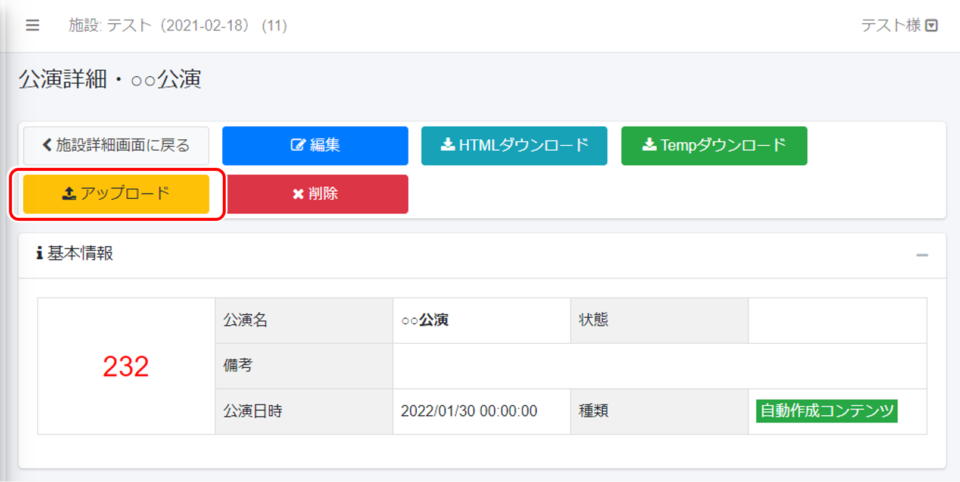Collapse the 基本情報 panel with minus
This screenshot has width=960, height=482.
pyautogui.click(x=921, y=255)
